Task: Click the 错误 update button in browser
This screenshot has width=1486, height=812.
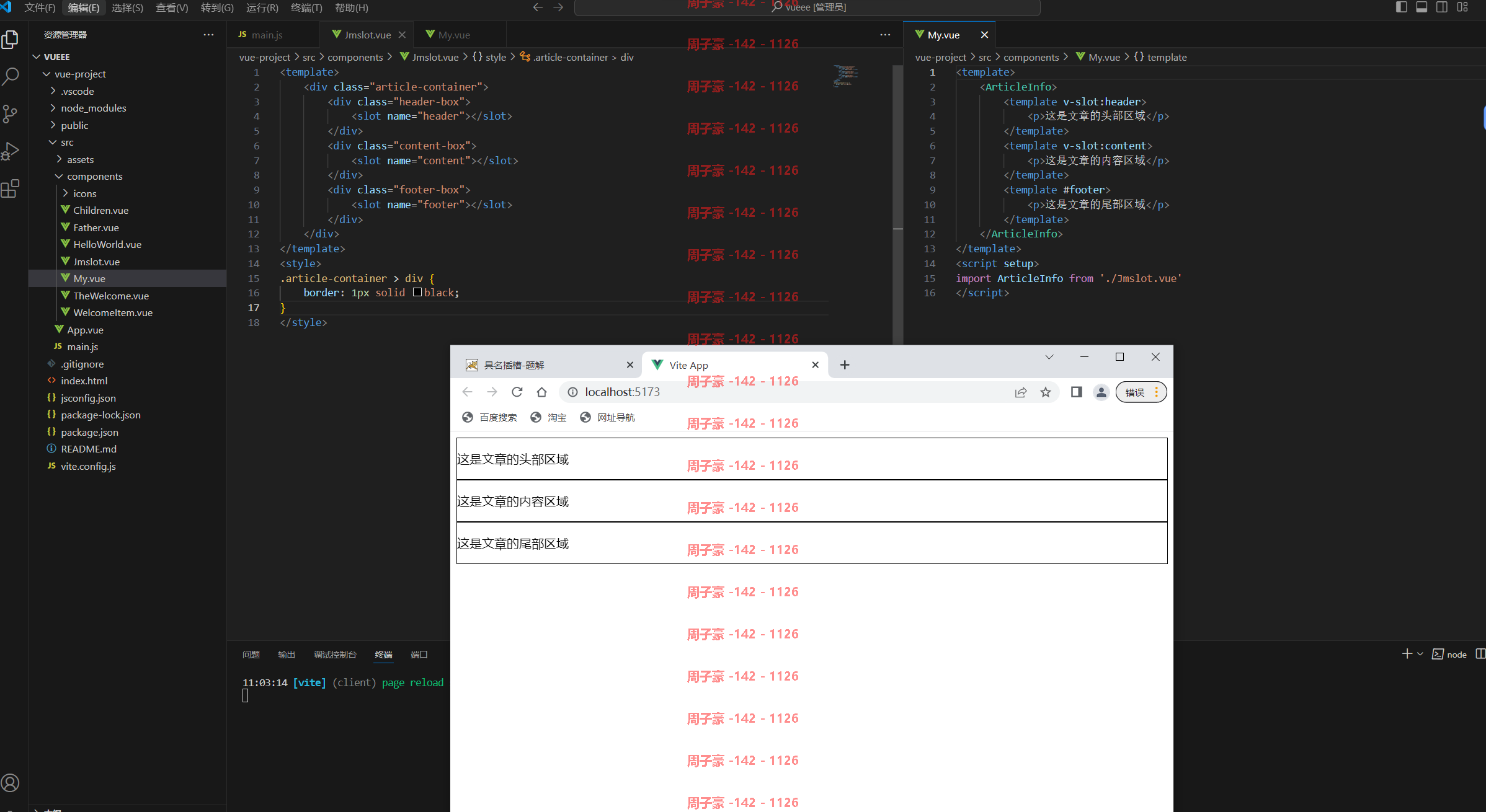Action: [x=1141, y=392]
